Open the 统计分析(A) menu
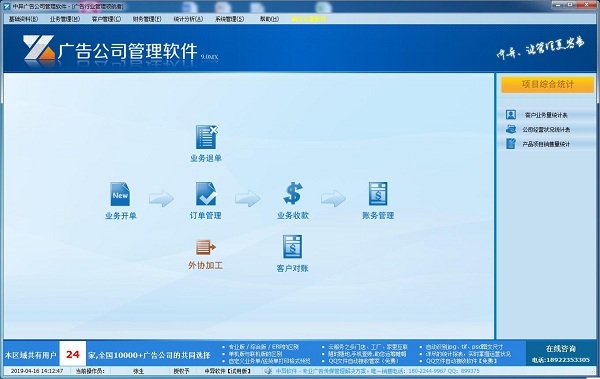The width and height of the screenshot is (600, 379). coord(188,19)
